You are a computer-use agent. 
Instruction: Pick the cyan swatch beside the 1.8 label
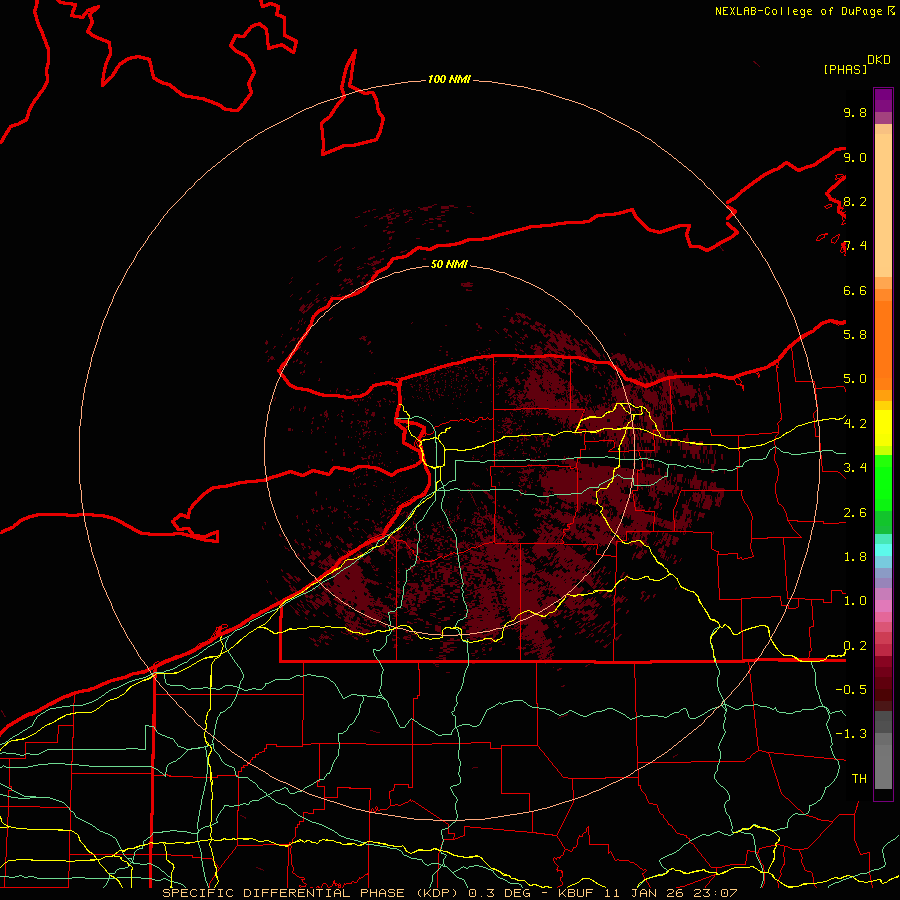click(883, 549)
